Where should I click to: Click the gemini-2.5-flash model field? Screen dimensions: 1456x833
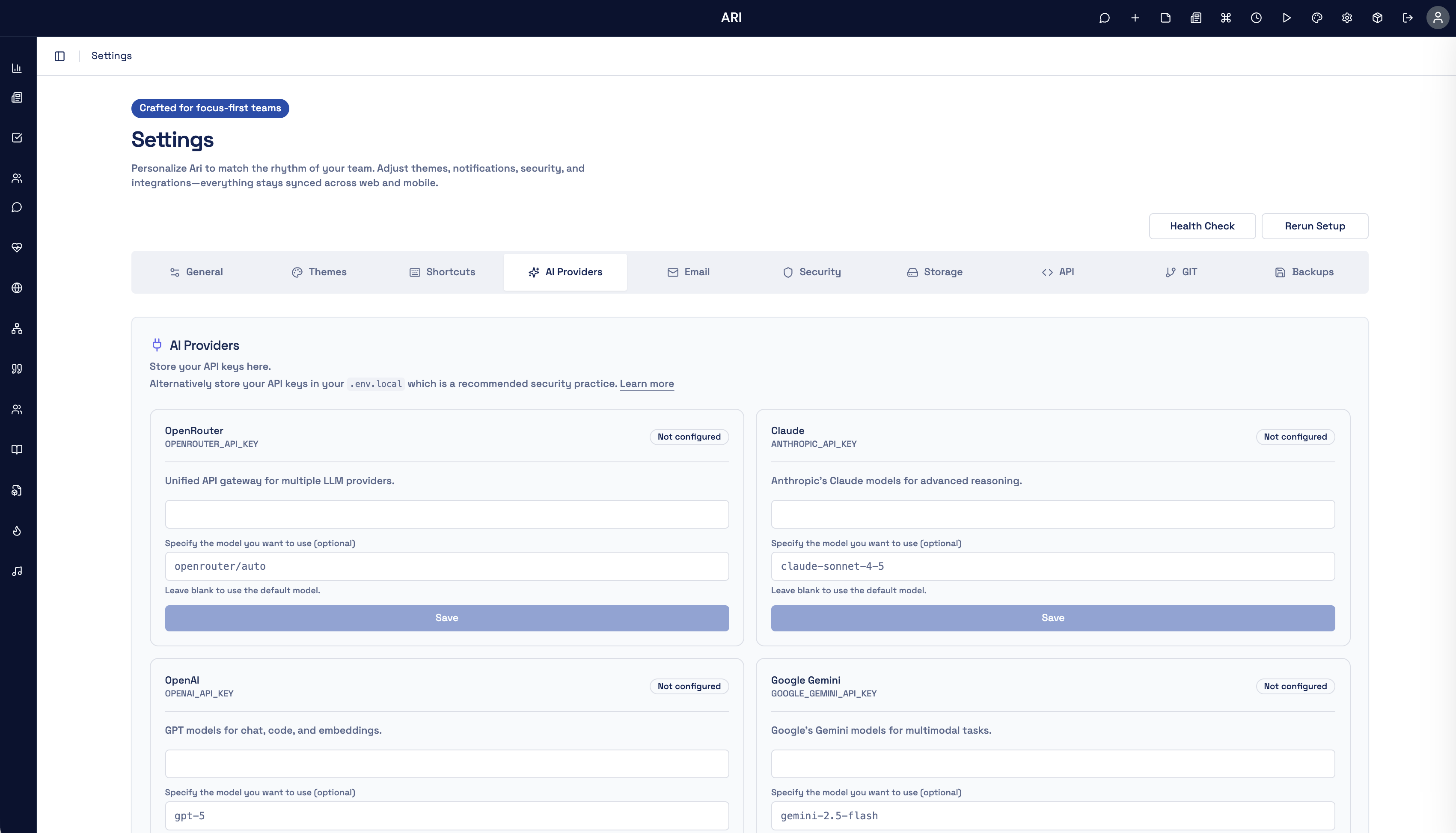(x=1053, y=816)
